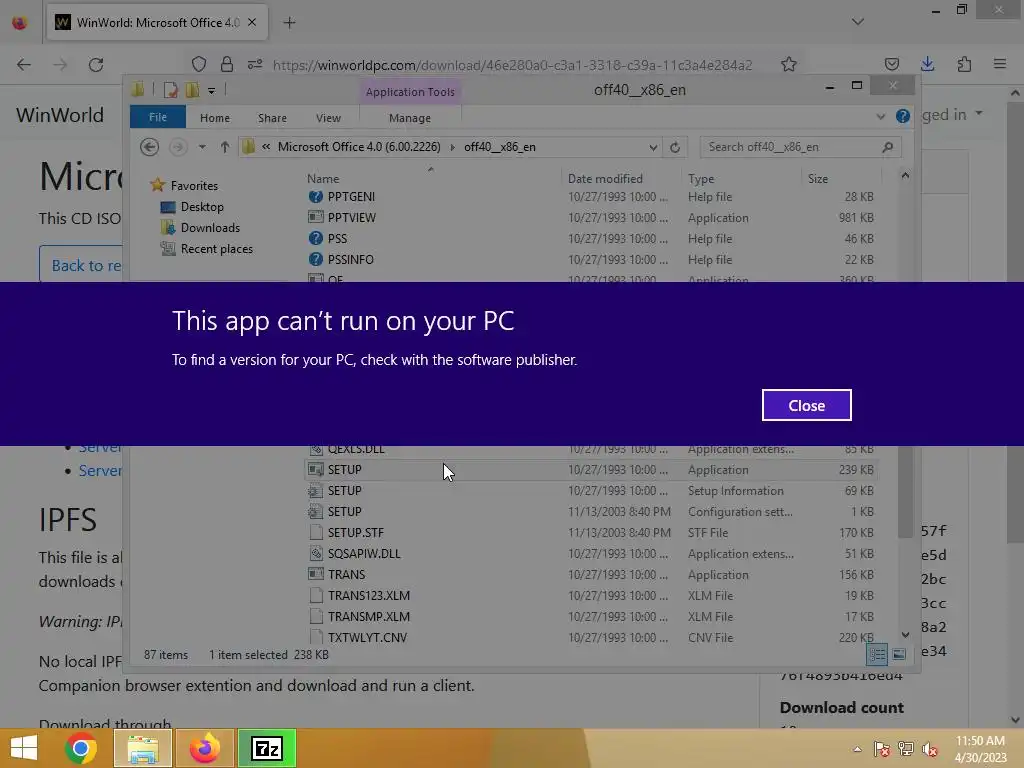
Task: Open Favorites in the navigation pane
Action: (194, 185)
